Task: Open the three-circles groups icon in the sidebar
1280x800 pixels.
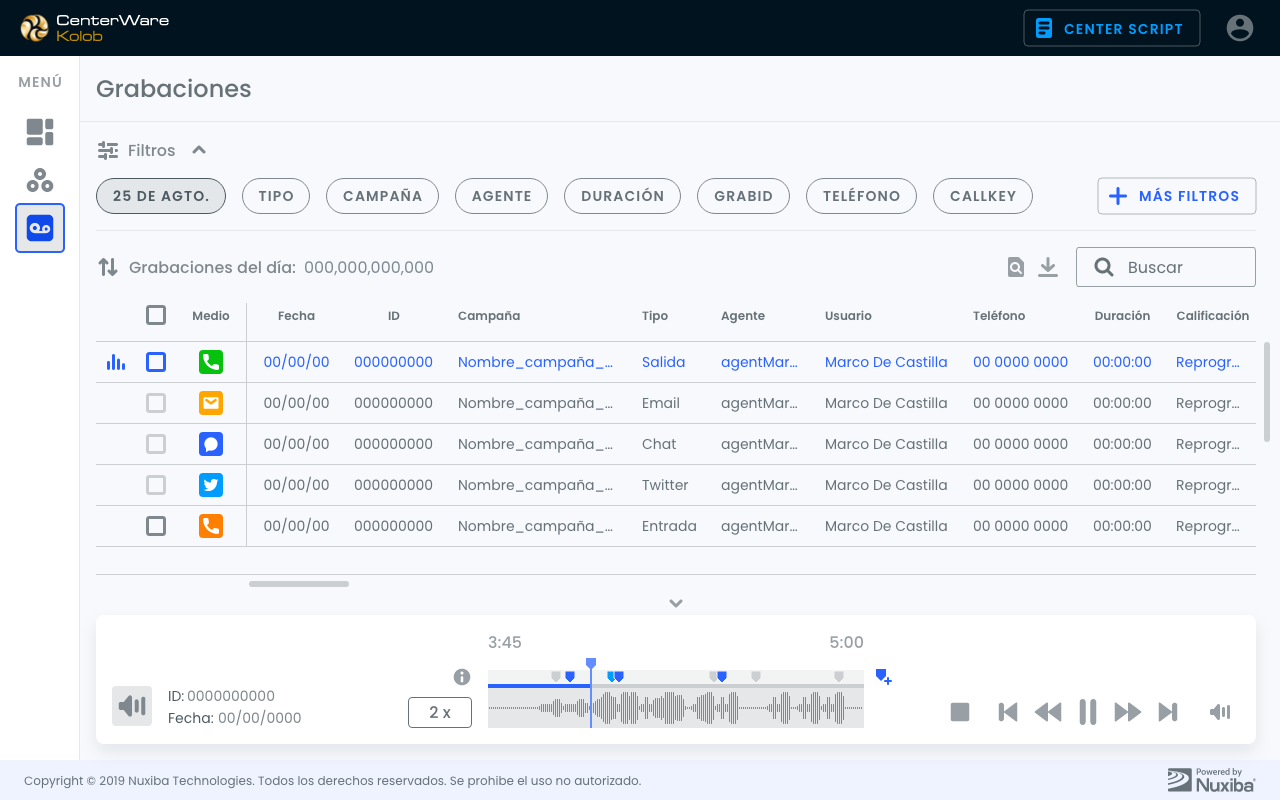Action: point(40,180)
